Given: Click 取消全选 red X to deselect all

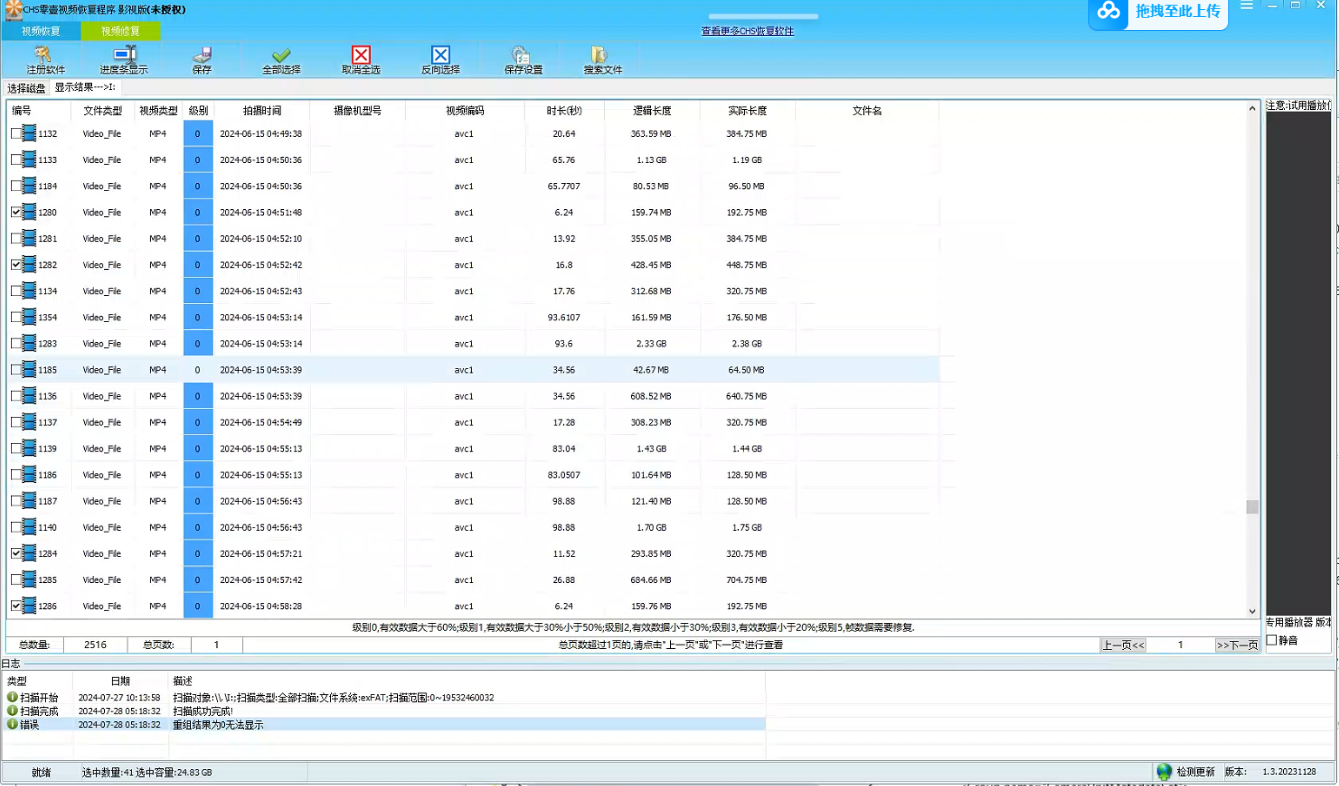Looking at the screenshot, I should pos(361,55).
